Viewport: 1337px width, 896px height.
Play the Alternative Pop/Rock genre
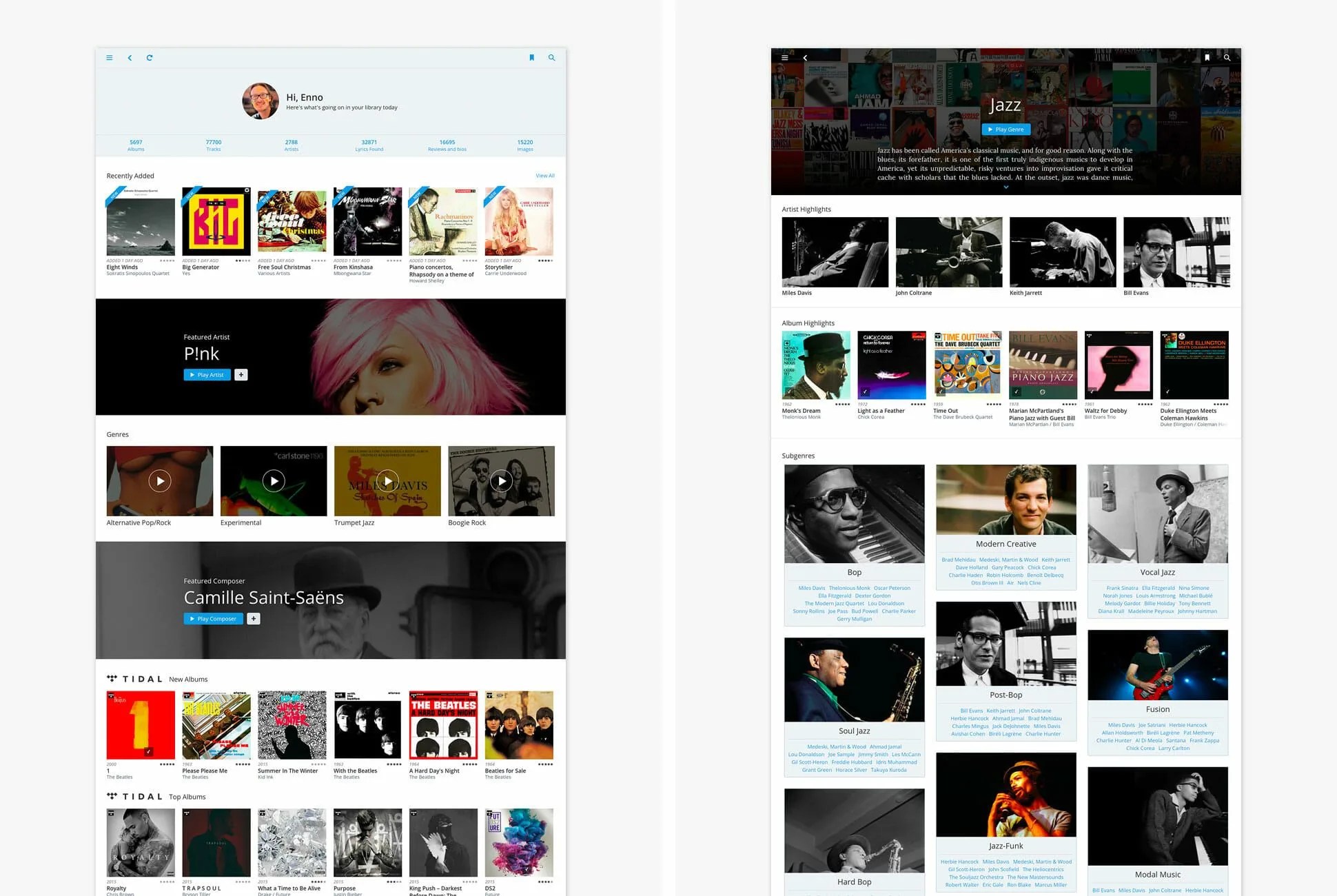click(160, 481)
